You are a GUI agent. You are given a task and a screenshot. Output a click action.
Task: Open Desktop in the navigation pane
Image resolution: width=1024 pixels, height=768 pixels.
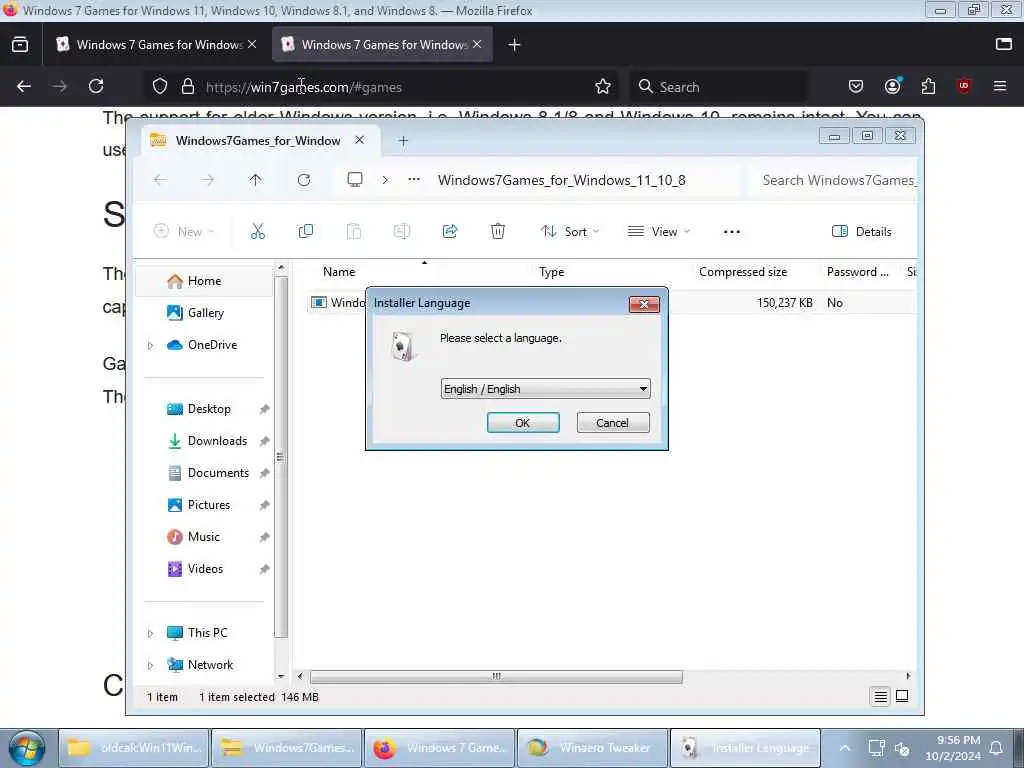point(204,409)
